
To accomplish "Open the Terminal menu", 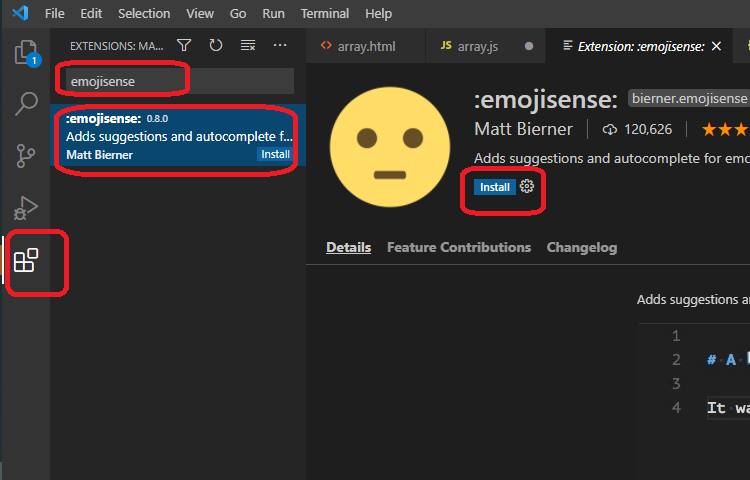I will 325,13.
